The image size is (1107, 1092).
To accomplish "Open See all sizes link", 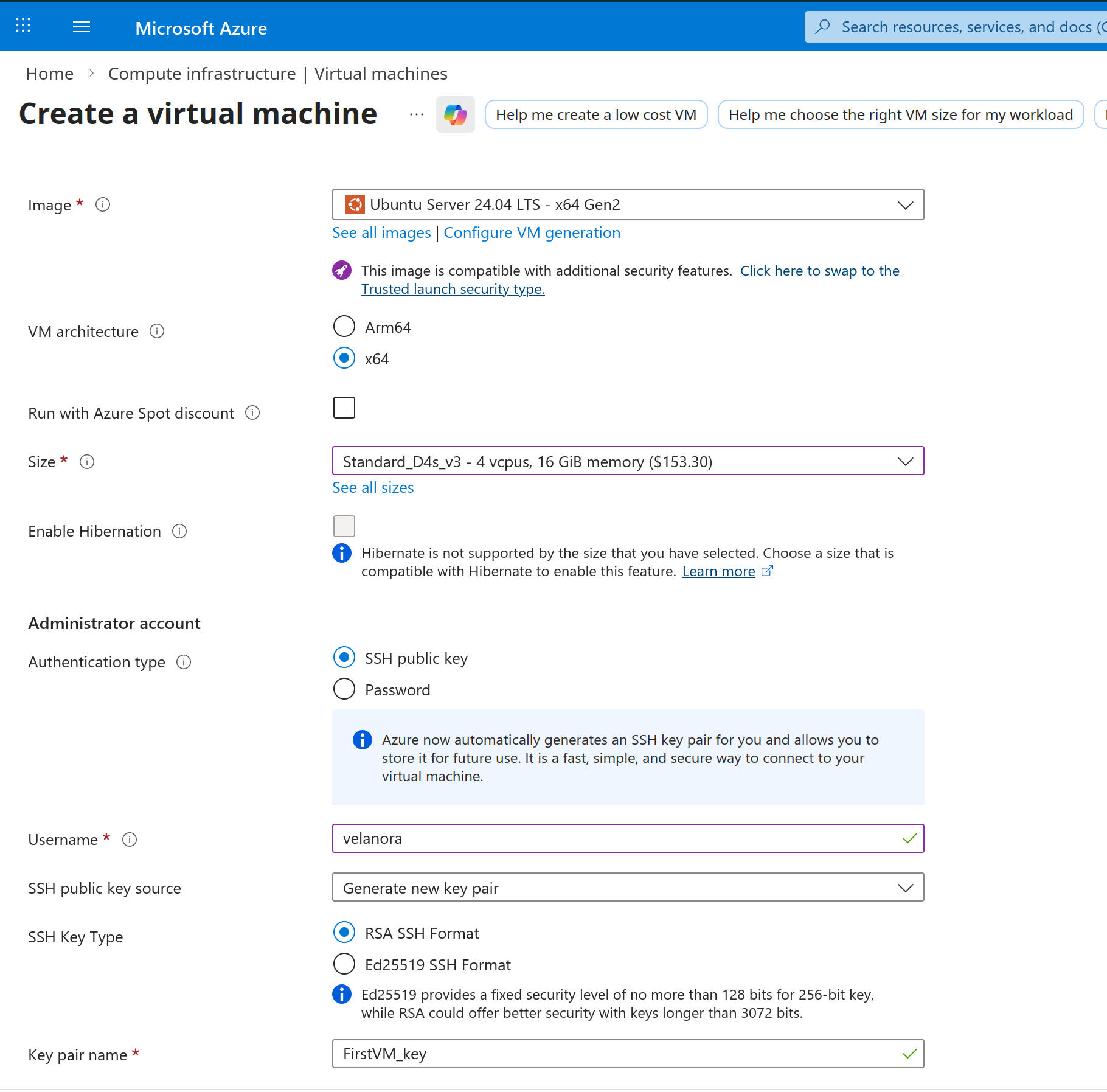I will (373, 488).
